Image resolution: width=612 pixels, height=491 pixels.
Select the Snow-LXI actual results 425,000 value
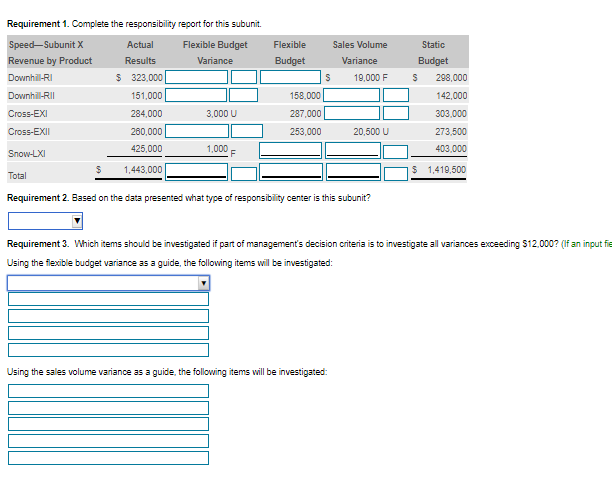point(146,149)
